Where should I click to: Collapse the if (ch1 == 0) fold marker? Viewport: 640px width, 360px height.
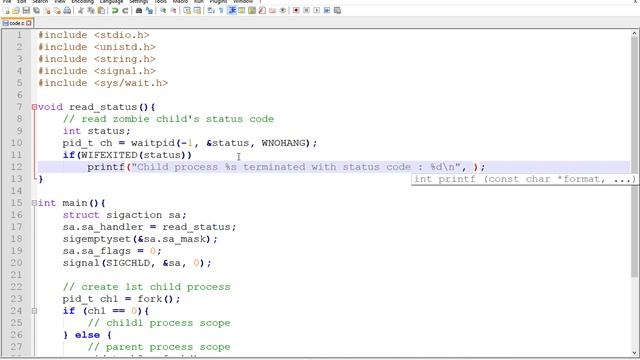[x=34, y=311]
